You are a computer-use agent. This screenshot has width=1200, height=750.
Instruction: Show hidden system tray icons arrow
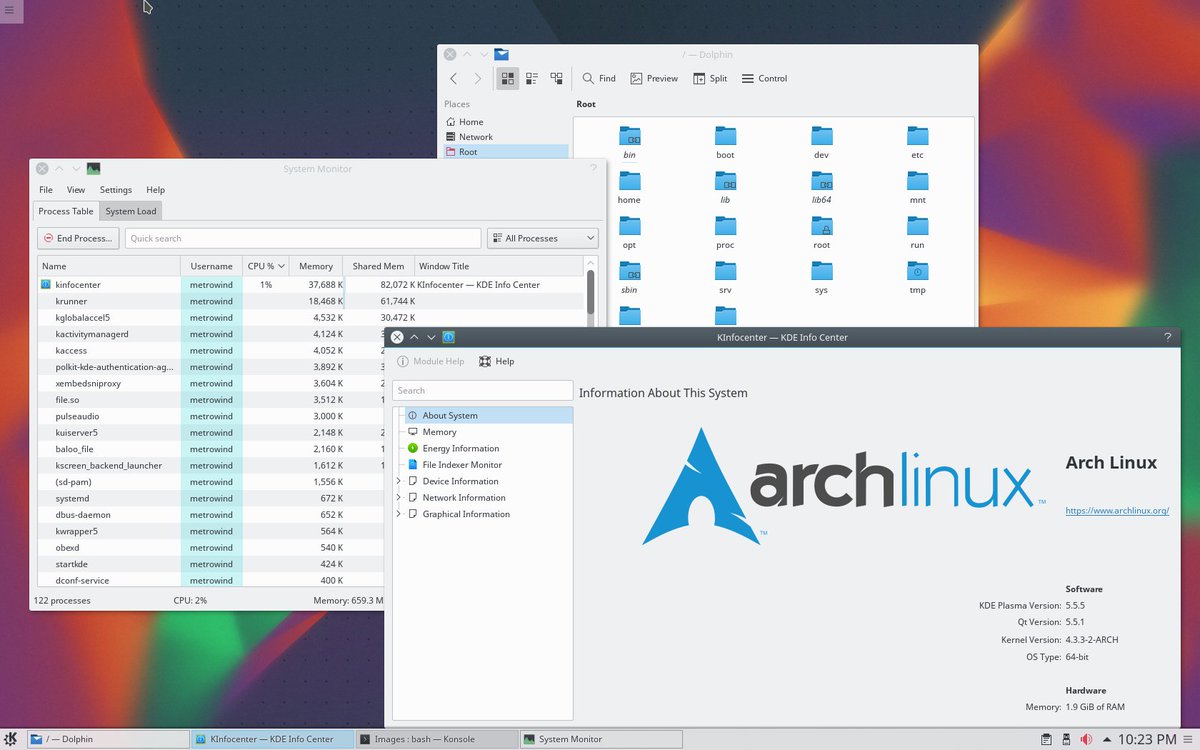coord(1106,740)
